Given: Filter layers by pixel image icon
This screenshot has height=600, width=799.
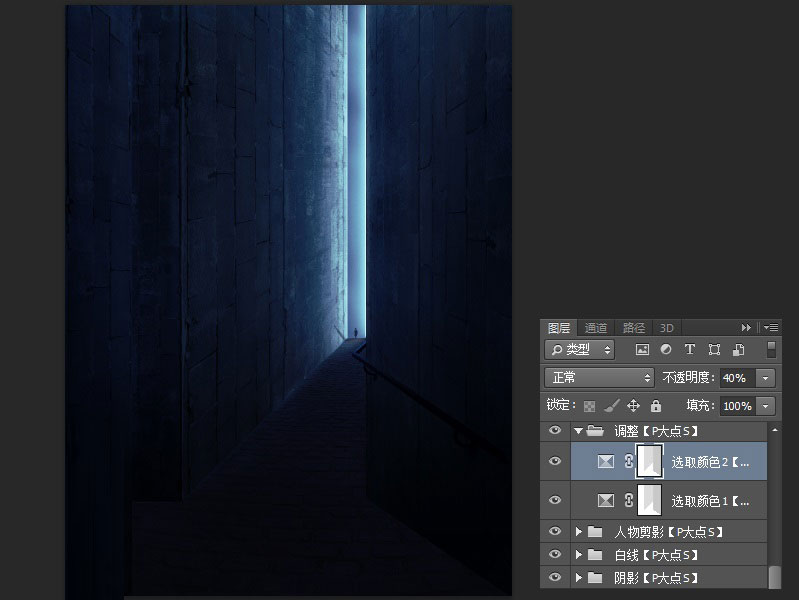Looking at the screenshot, I should pos(642,350).
